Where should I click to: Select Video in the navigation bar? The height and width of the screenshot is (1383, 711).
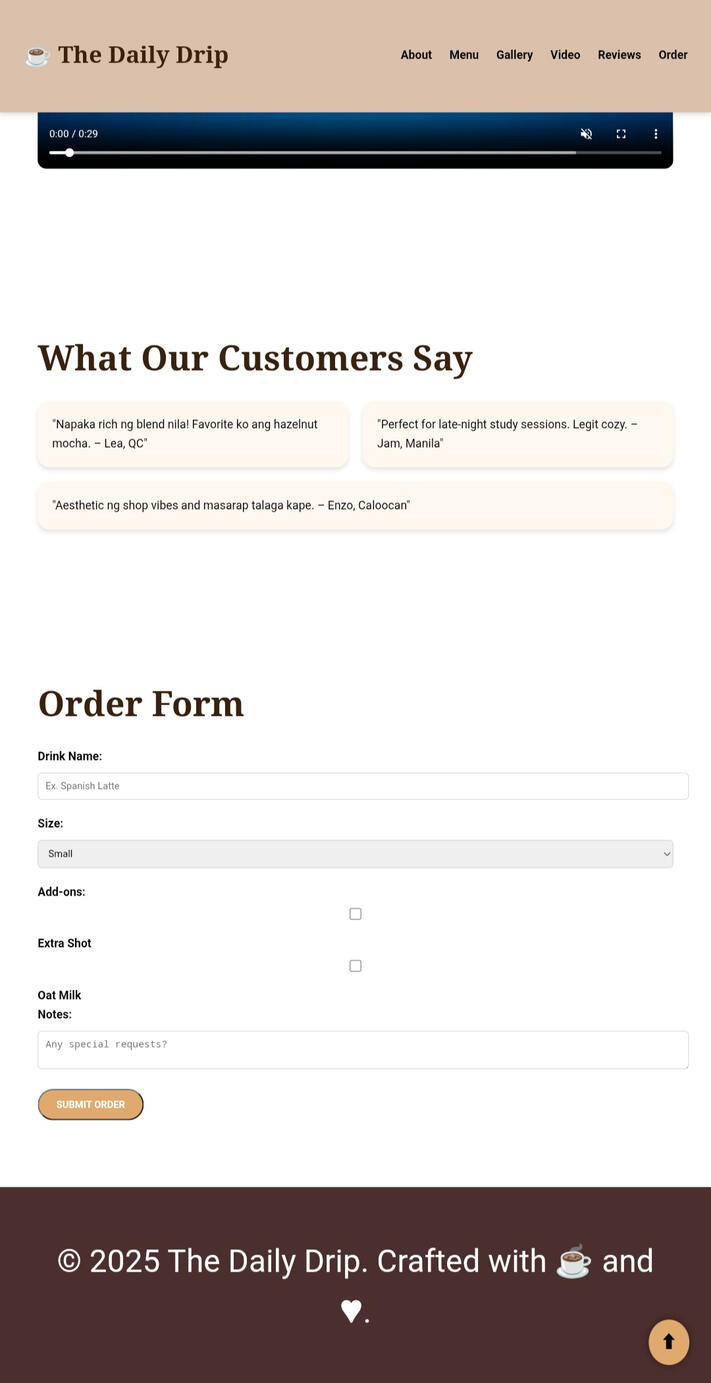[565, 55]
